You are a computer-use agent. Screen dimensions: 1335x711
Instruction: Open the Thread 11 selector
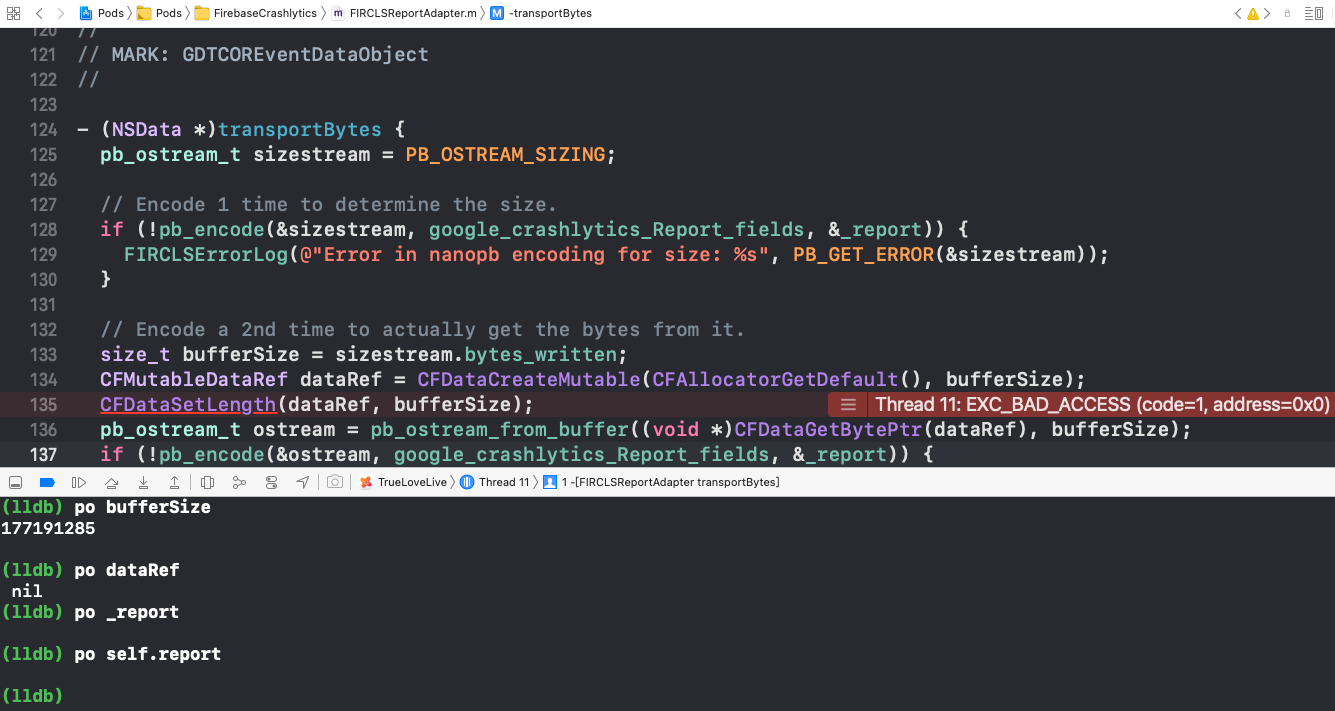495,482
